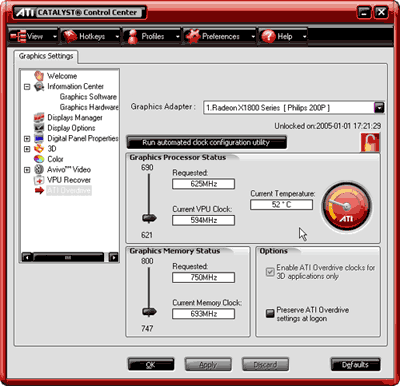
Task: Click the ATI logo in title bar
Action: pyautogui.click(x=25, y=13)
